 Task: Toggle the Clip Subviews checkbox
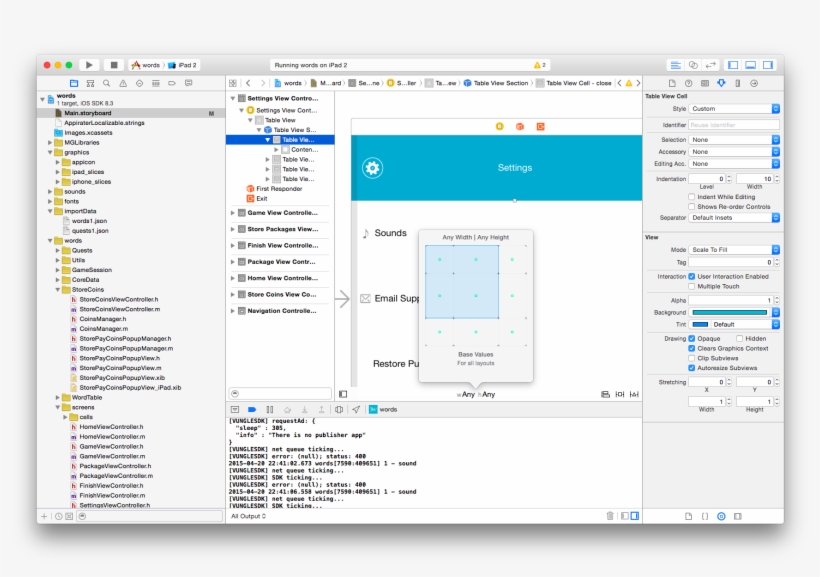click(x=692, y=358)
